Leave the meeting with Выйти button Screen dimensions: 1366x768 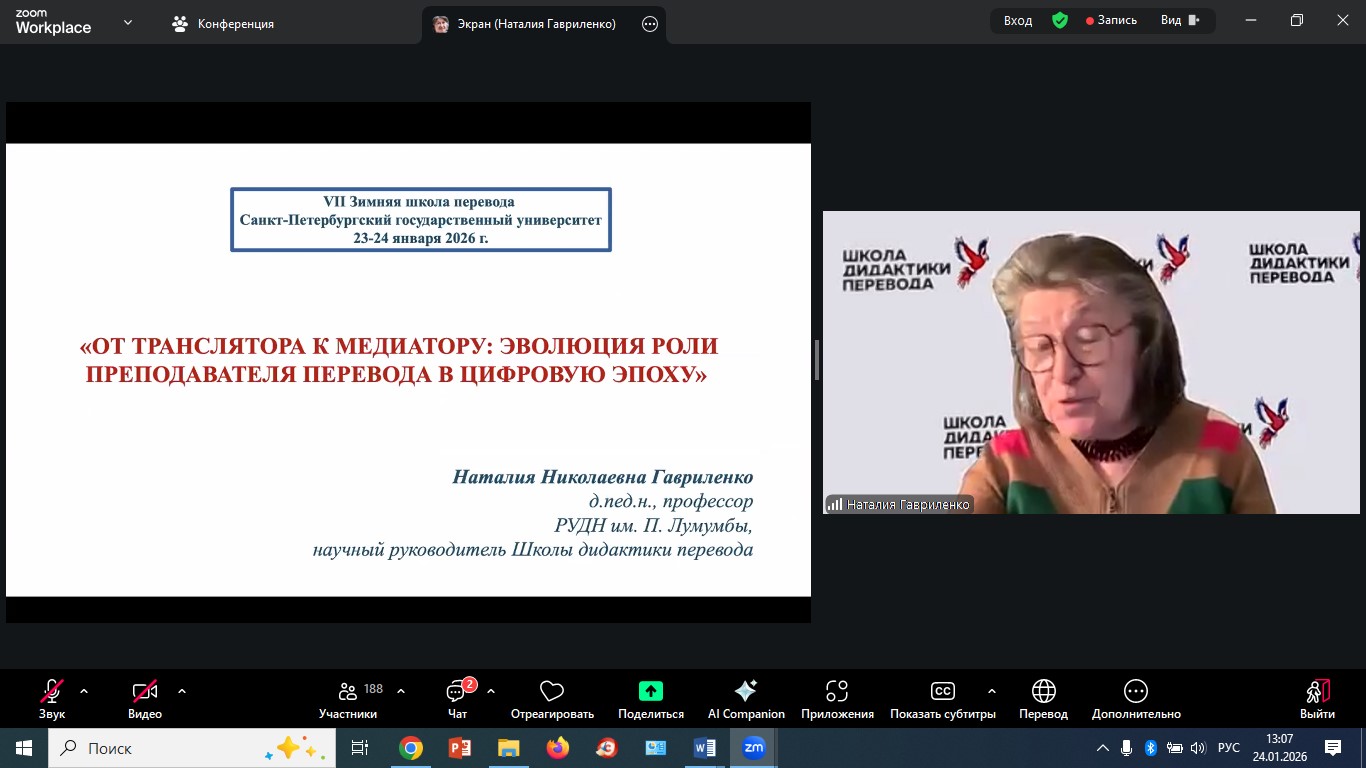(1317, 692)
